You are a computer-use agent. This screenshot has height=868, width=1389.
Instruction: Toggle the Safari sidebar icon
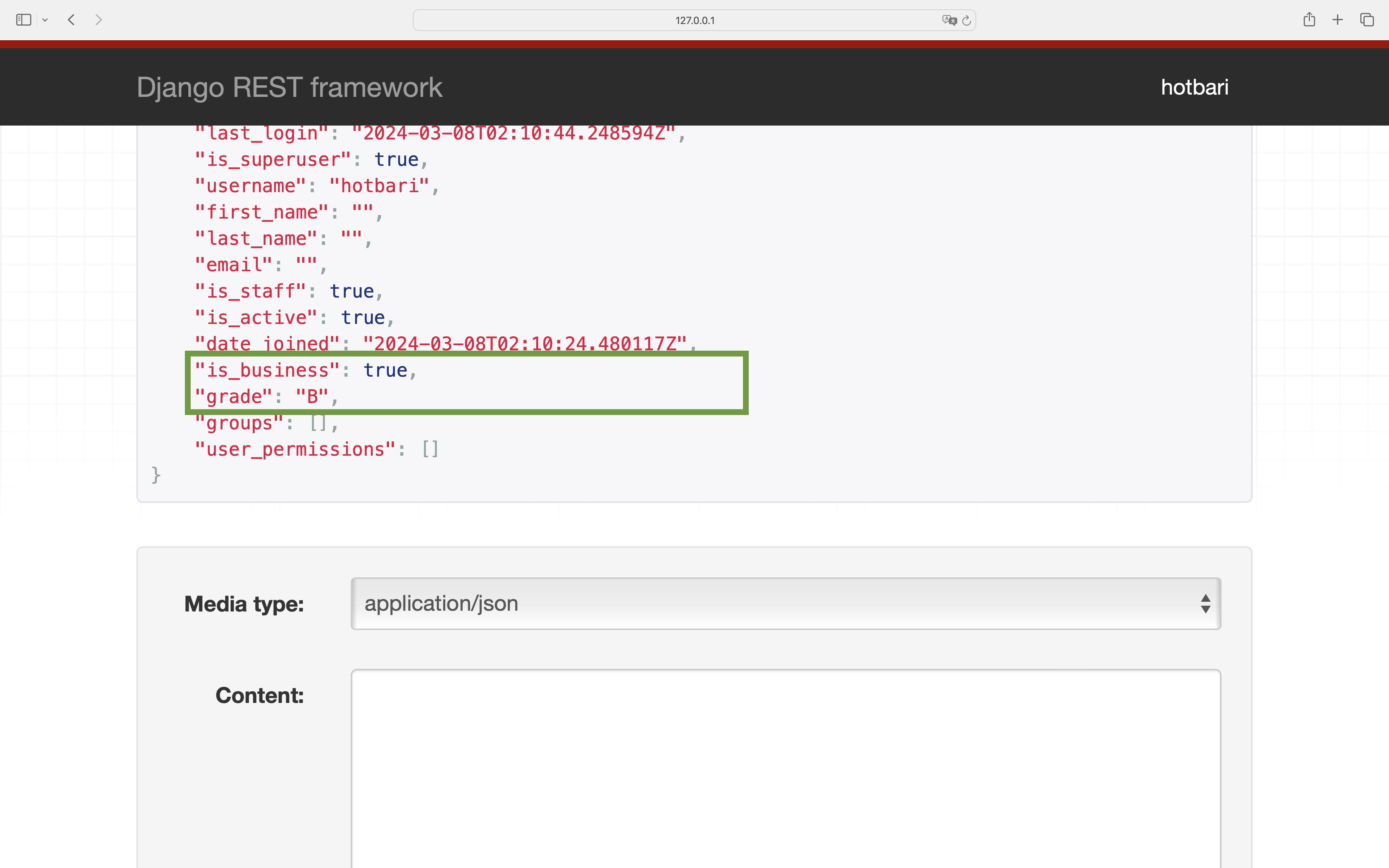tap(24, 20)
